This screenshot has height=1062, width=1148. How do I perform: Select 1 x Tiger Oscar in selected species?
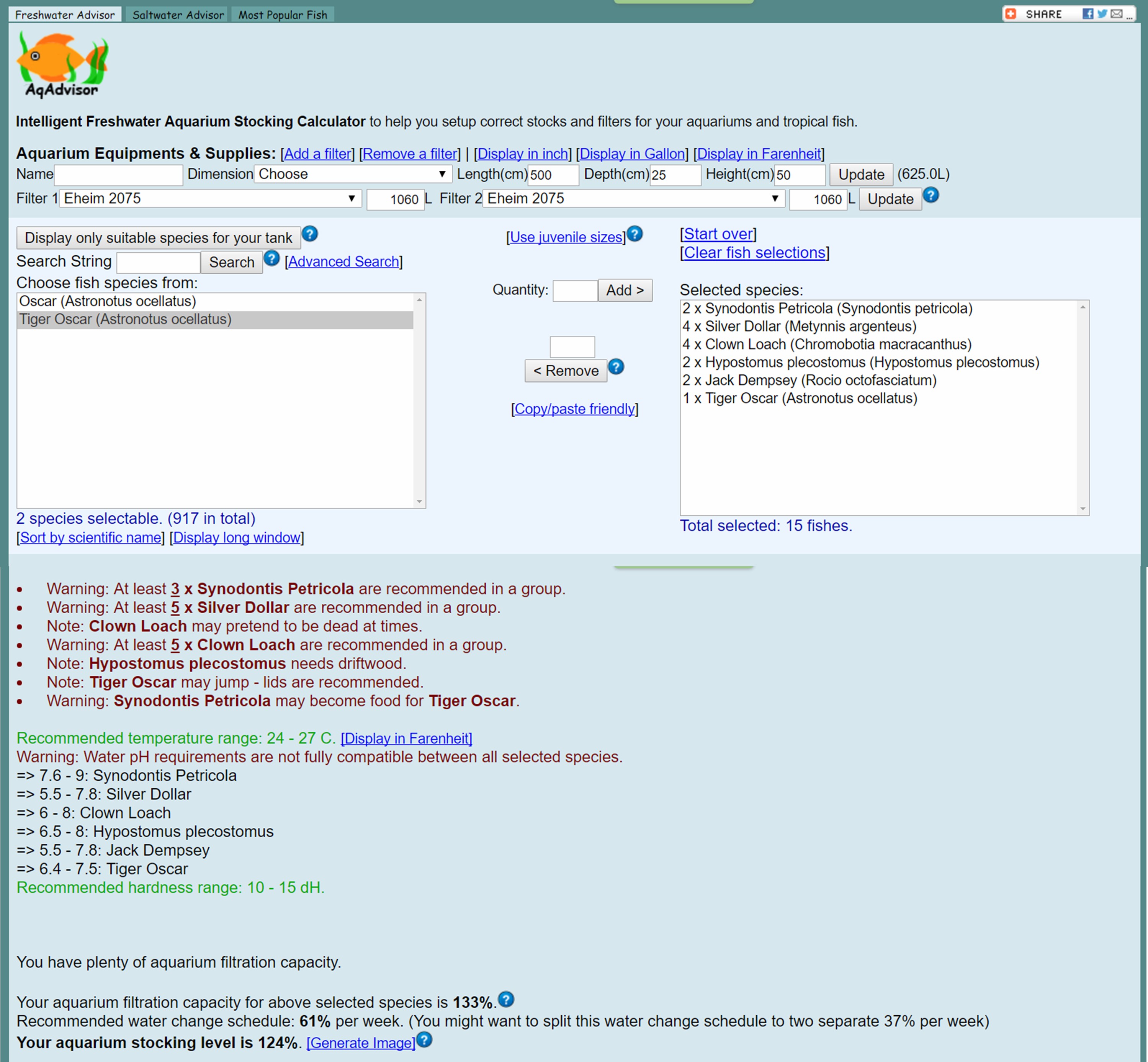pyautogui.click(x=879, y=398)
